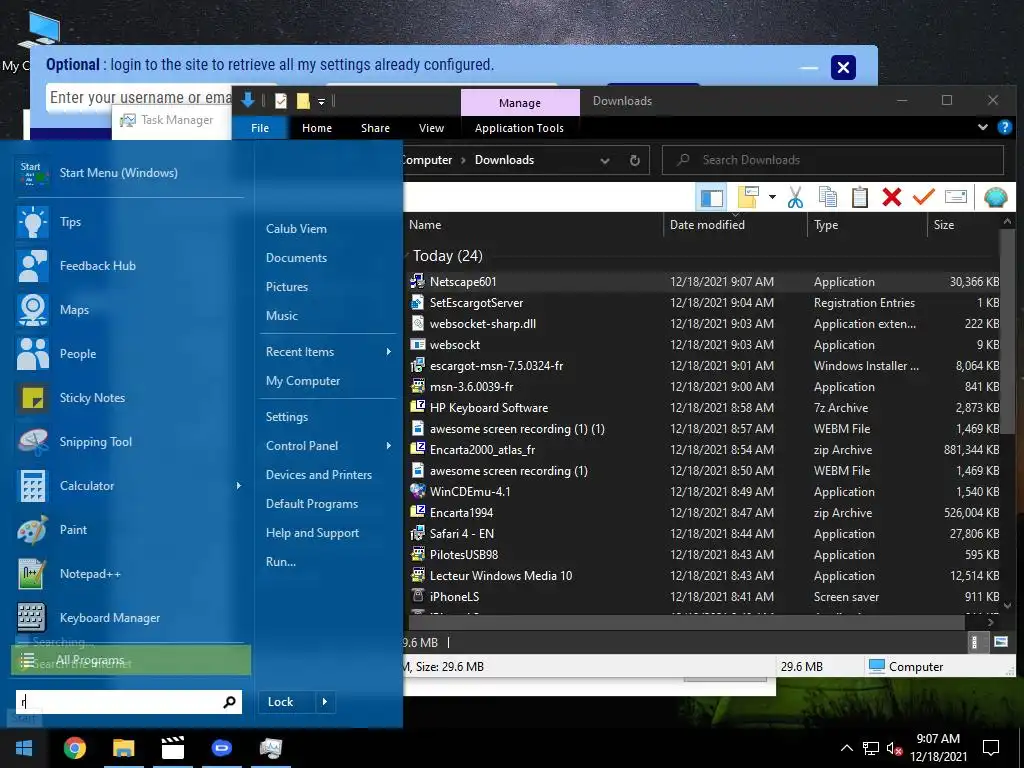Expand Calculator jump list arrow
This screenshot has height=768, width=1024.
coord(238,486)
